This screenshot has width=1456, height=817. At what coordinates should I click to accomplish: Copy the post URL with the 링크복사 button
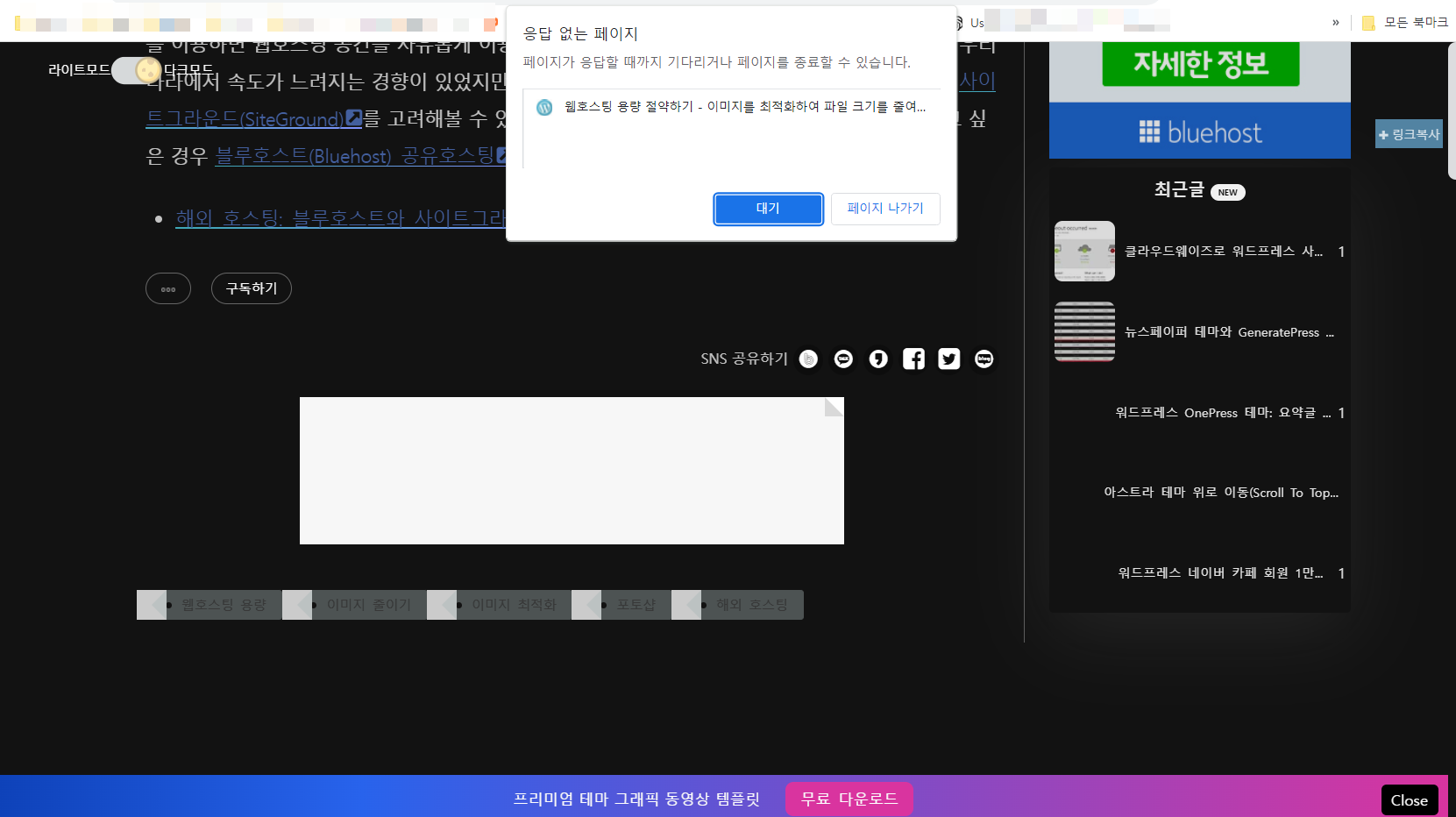click(x=1408, y=134)
